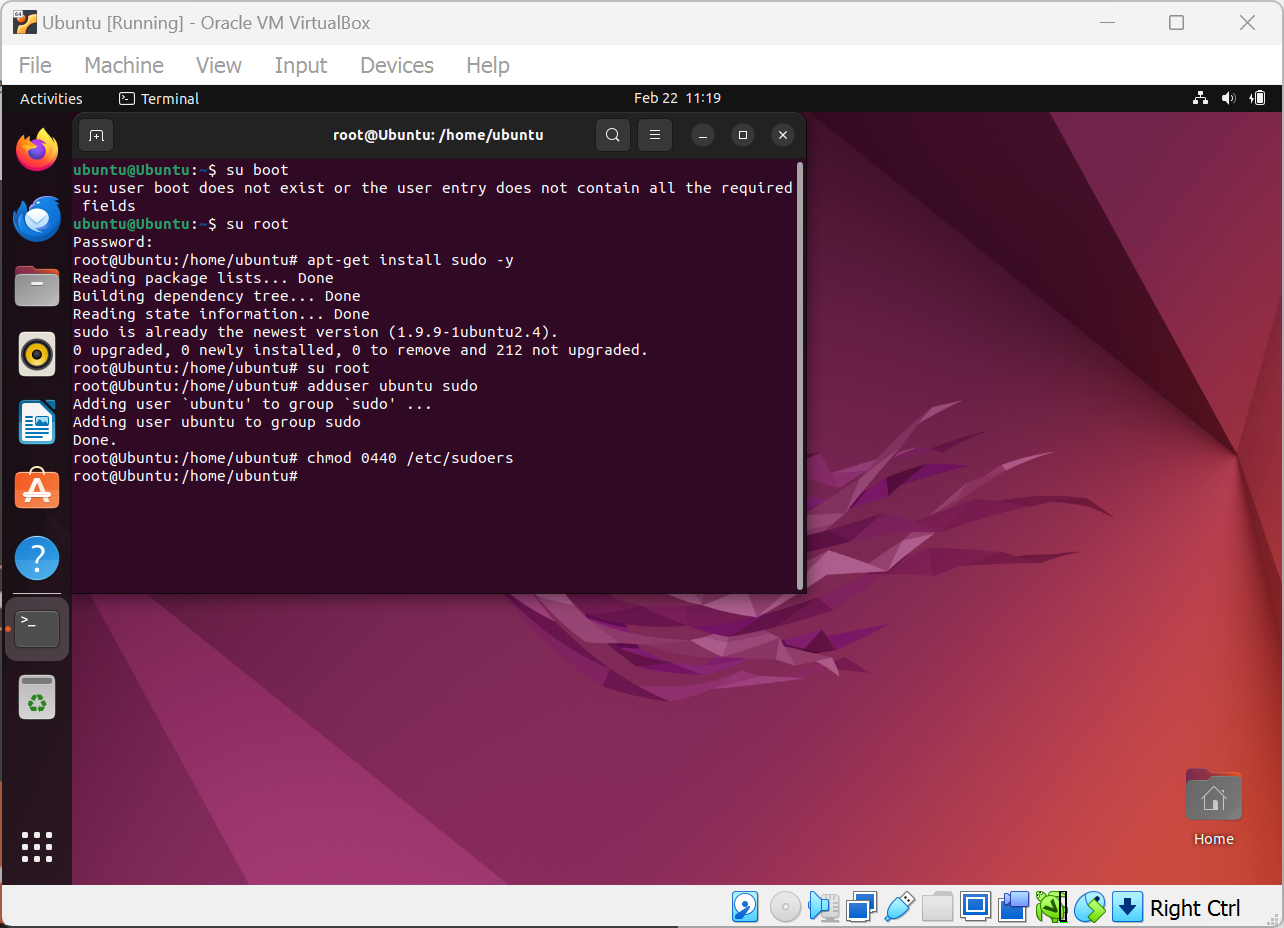The image size is (1284, 928).
Task: Show Applications grid button
Action: coord(37,846)
